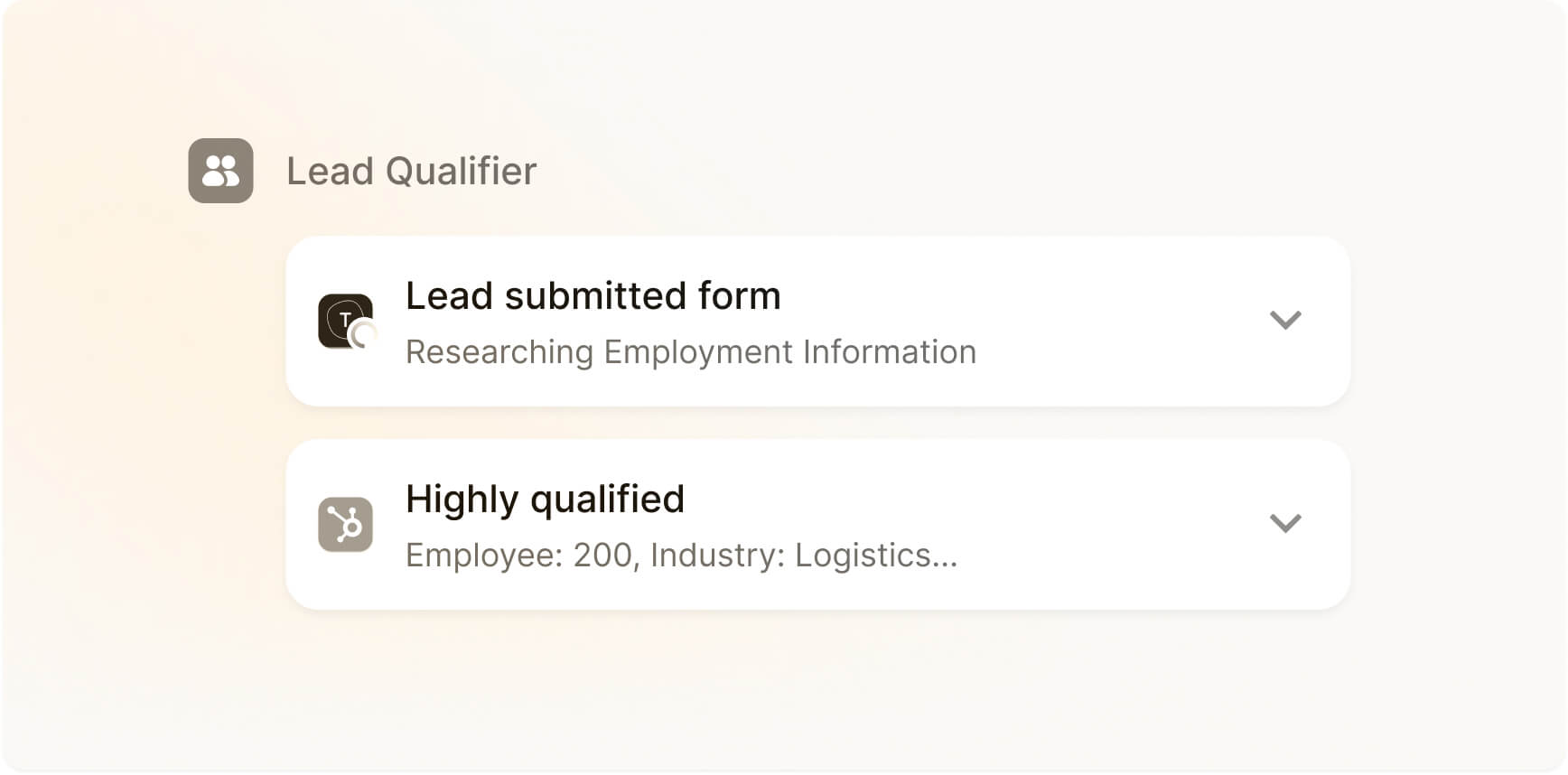Click the loading spinner badge on T icon
Screen dimensions: 1568x775
pos(364,335)
